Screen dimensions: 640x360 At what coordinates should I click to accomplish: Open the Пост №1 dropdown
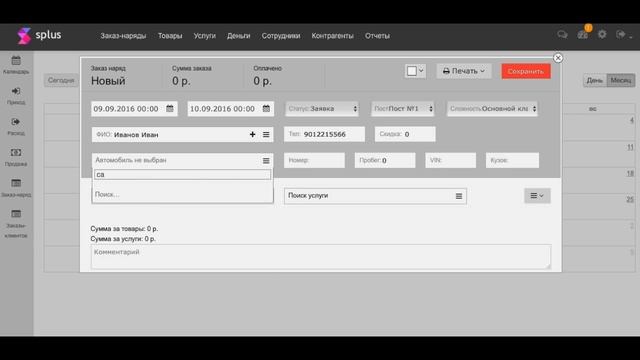tap(402, 109)
